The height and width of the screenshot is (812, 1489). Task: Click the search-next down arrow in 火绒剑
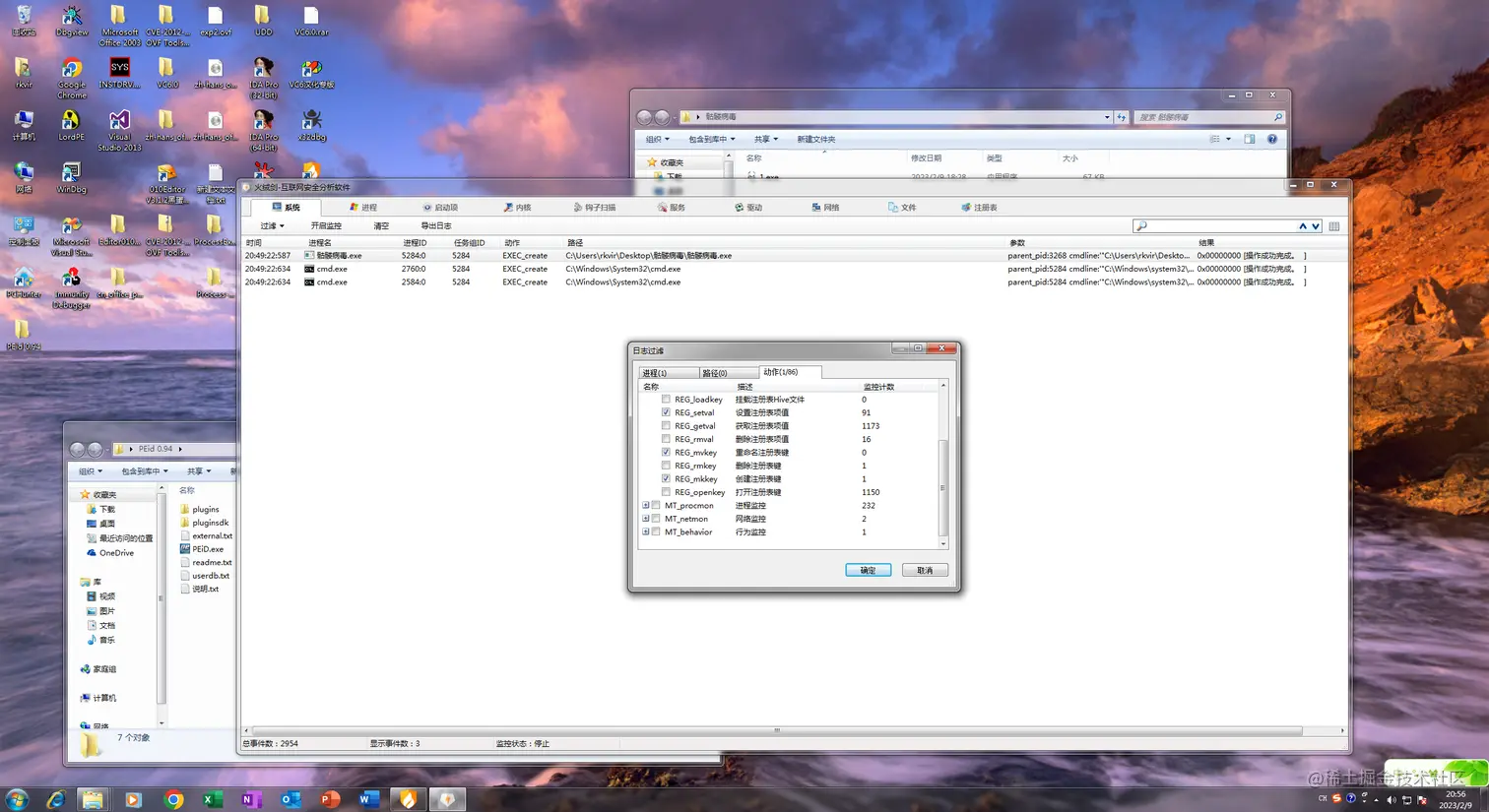(1316, 226)
